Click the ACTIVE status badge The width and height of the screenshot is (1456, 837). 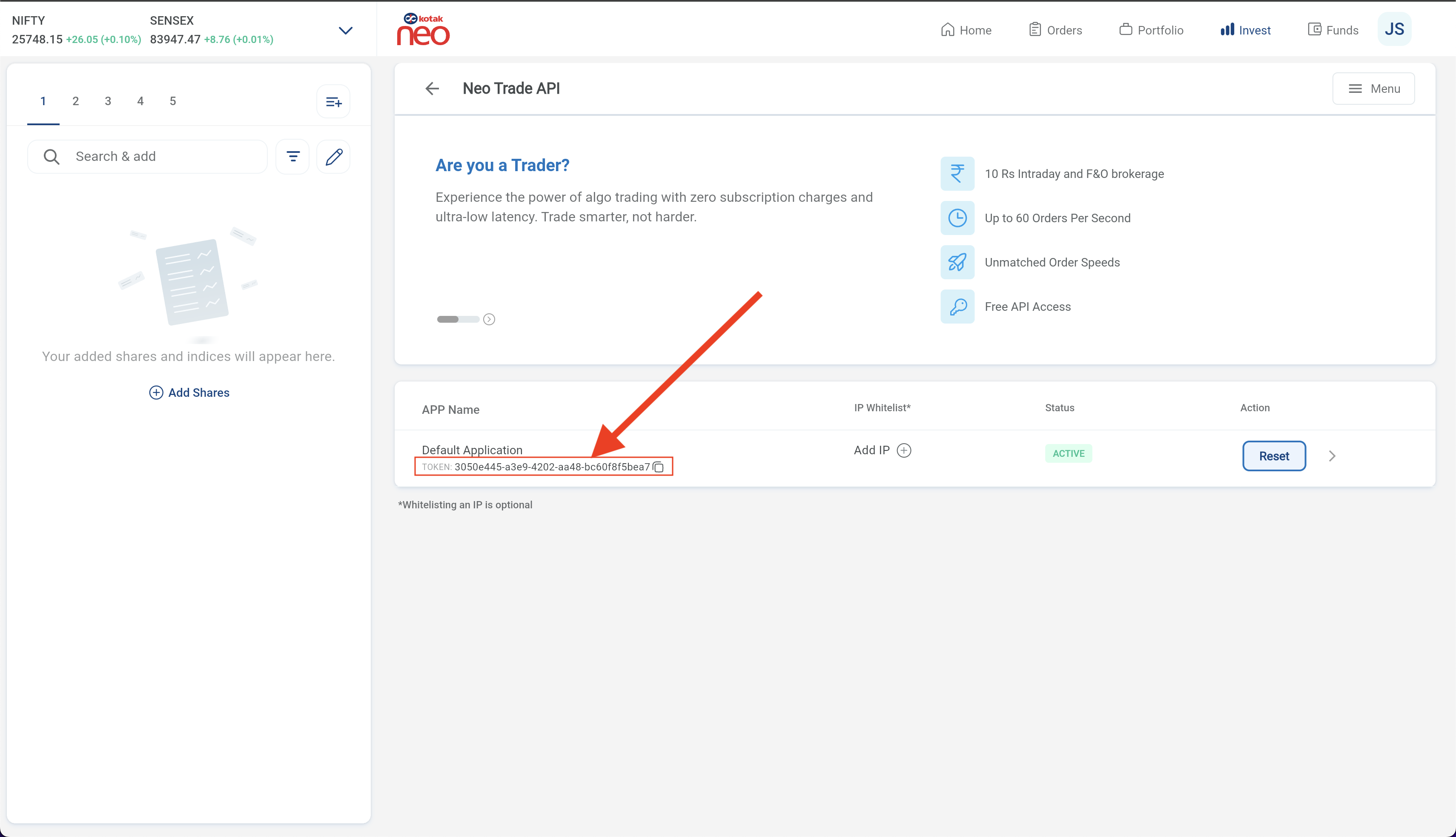point(1069,453)
